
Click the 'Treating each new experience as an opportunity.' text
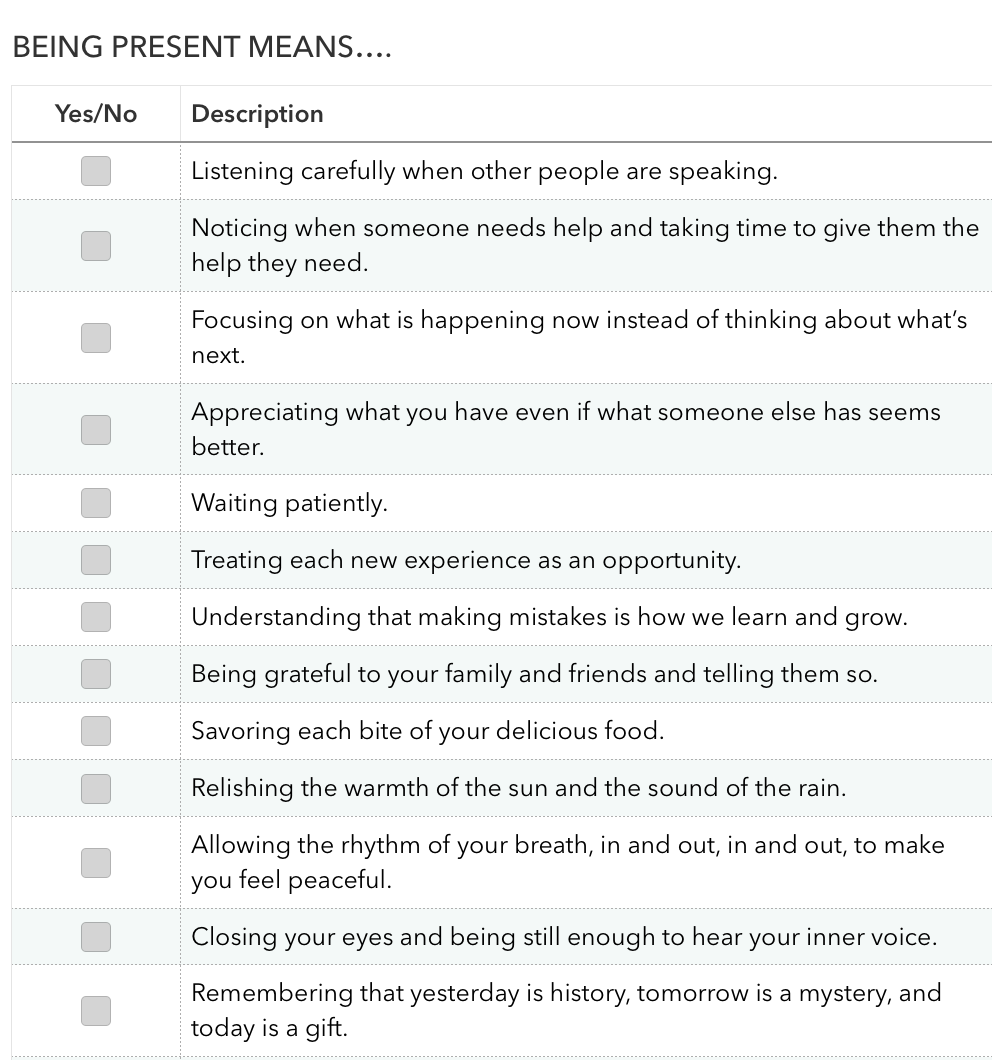click(466, 560)
